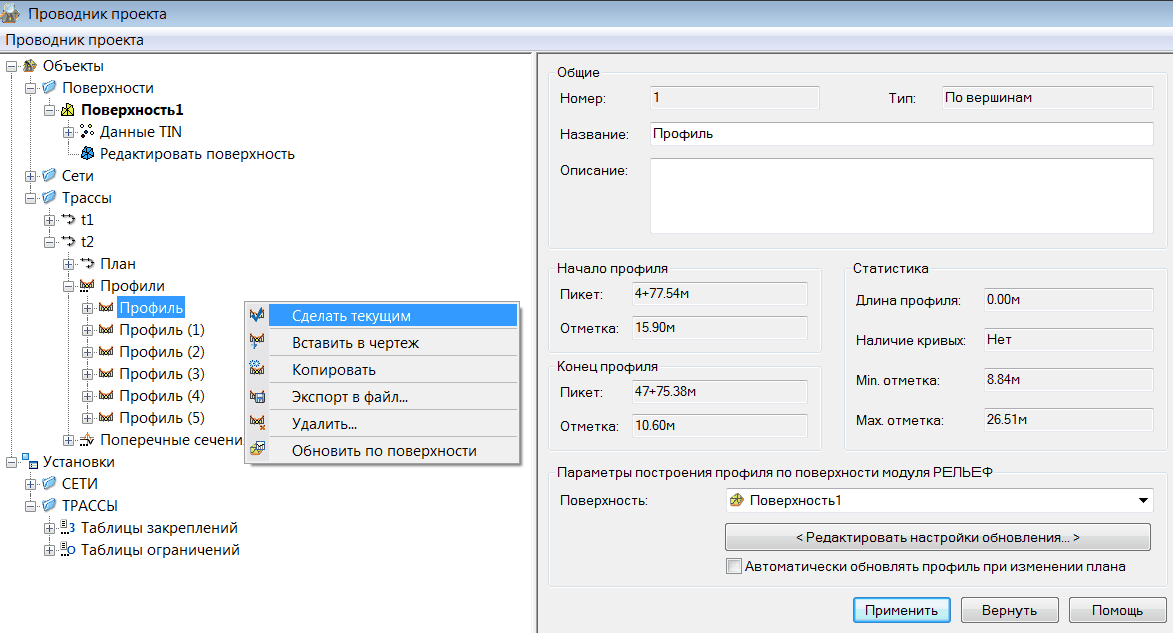Click the Таблицы закреплений table icon
Image resolution: width=1173 pixels, height=633 pixels.
tap(68, 528)
